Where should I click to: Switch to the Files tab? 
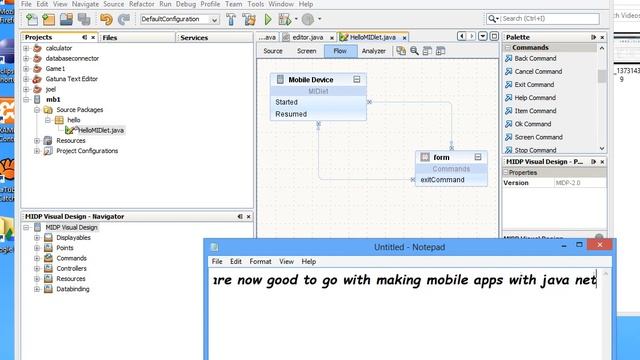point(110,38)
